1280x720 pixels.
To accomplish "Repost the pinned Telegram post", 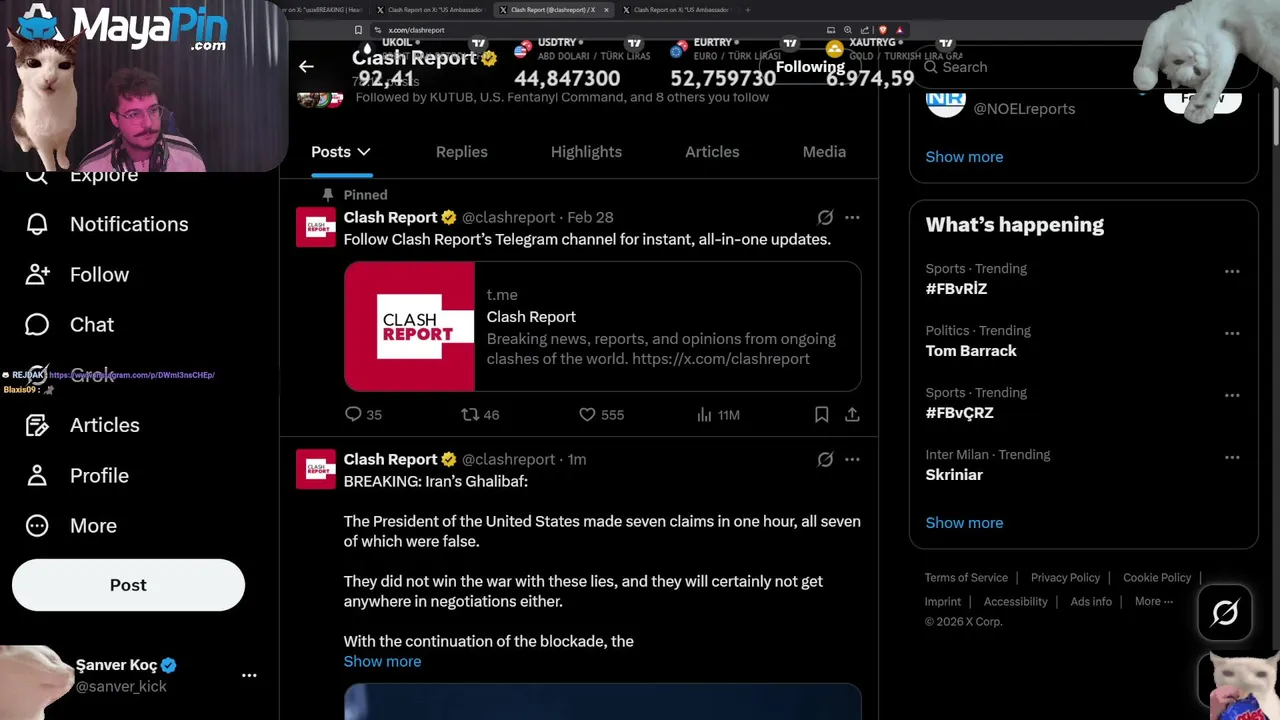I will coord(469,414).
